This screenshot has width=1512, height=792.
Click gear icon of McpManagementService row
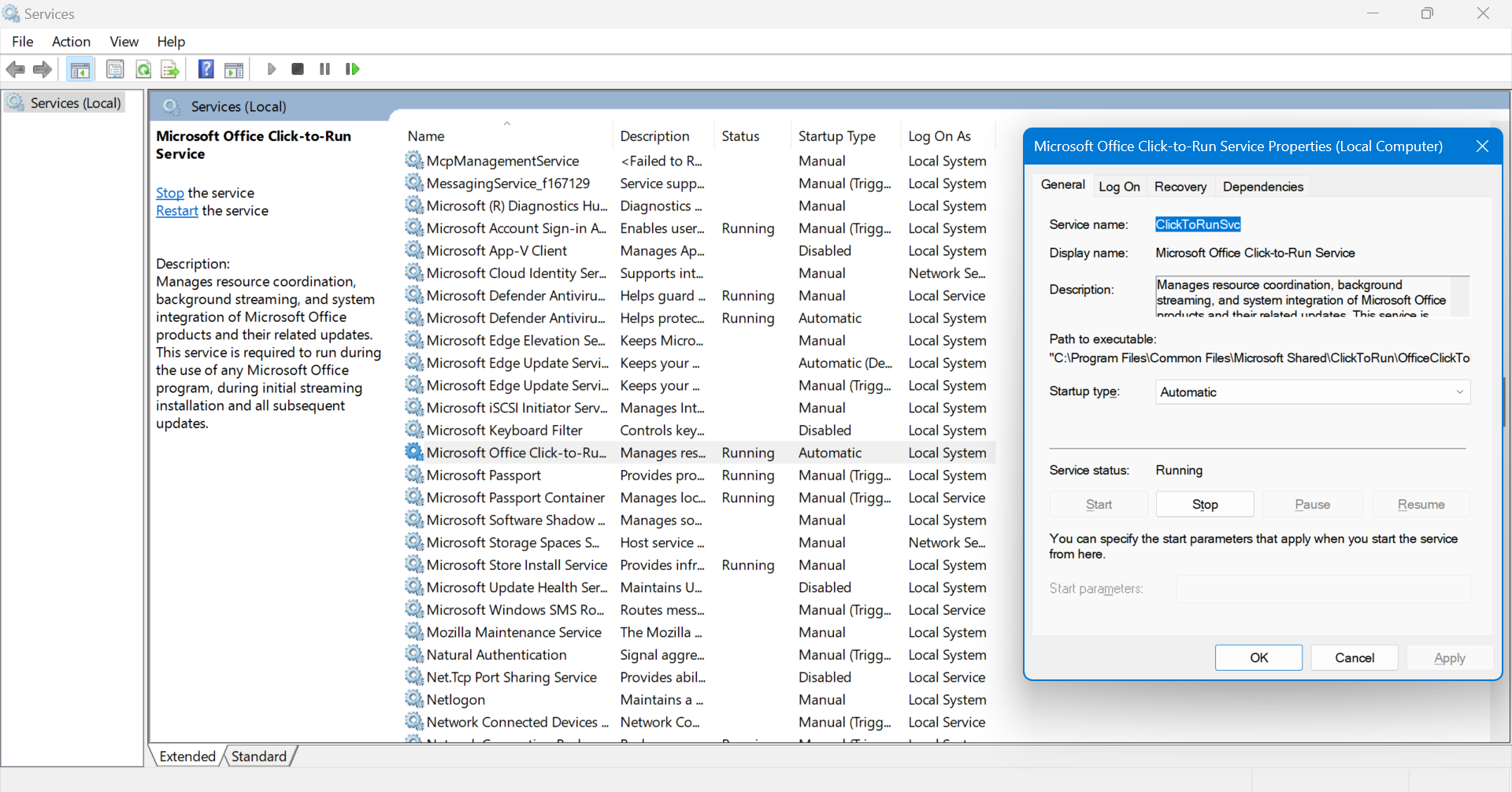414,161
